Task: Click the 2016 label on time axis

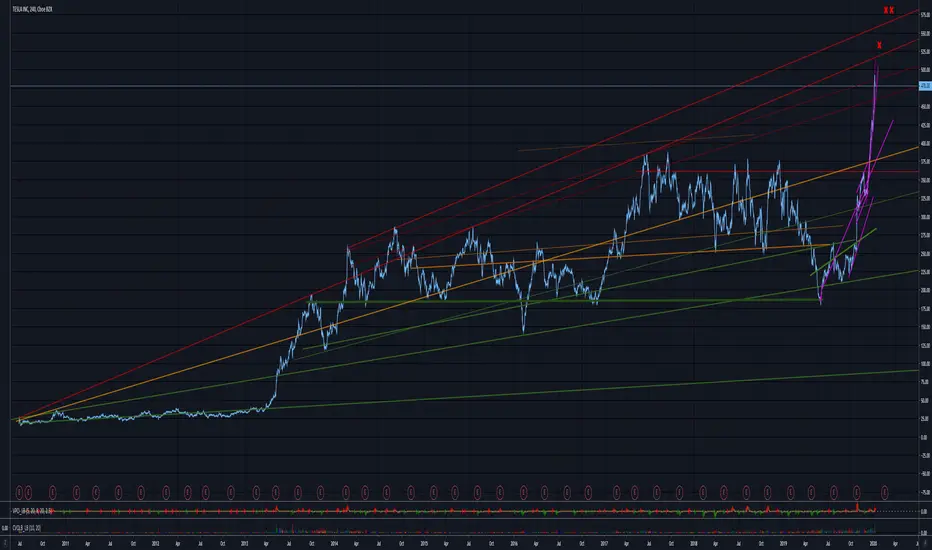Action: pos(514,543)
